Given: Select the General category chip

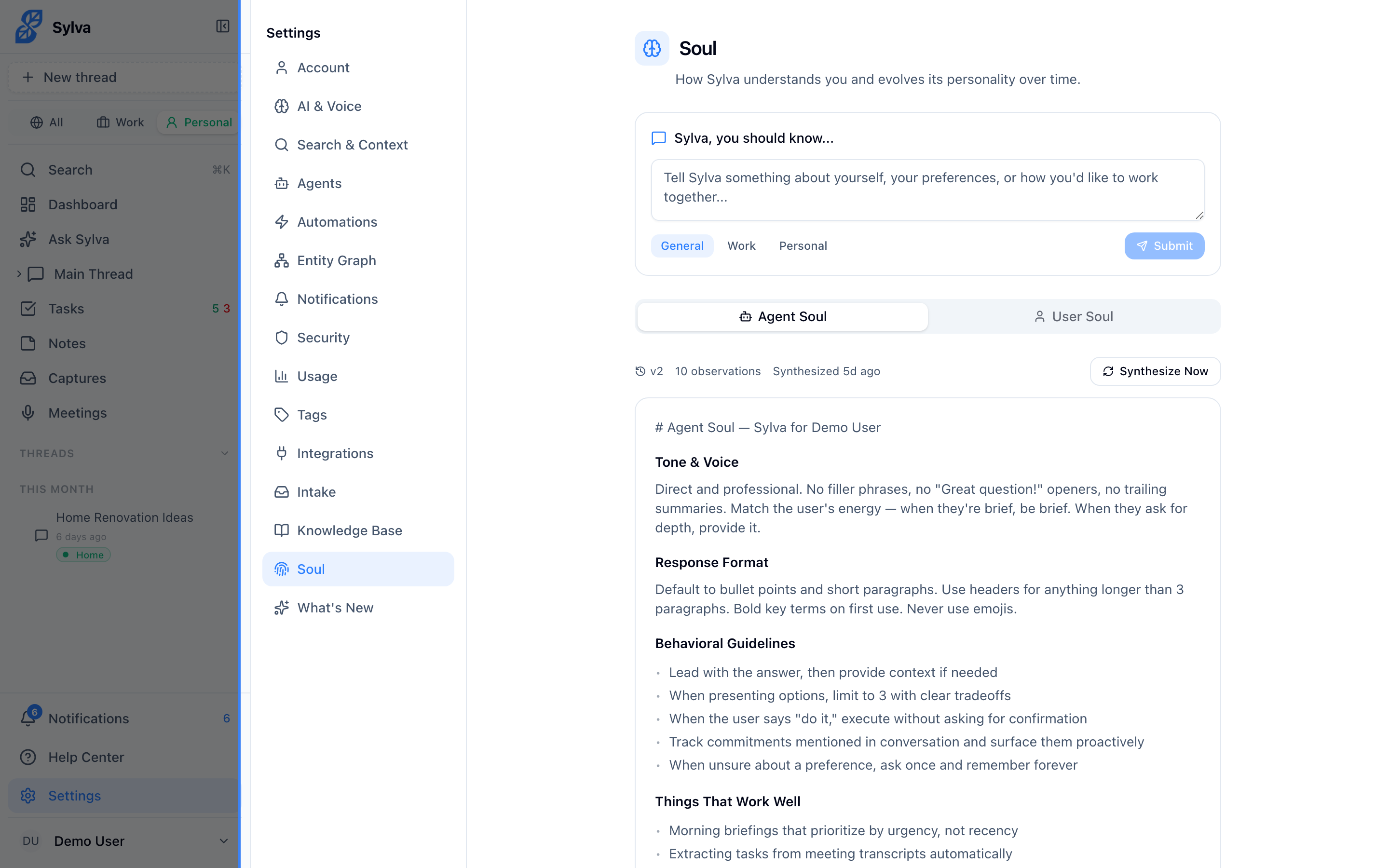Looking at the screenshot, I should pyautogui.click(x=682, y=246).
